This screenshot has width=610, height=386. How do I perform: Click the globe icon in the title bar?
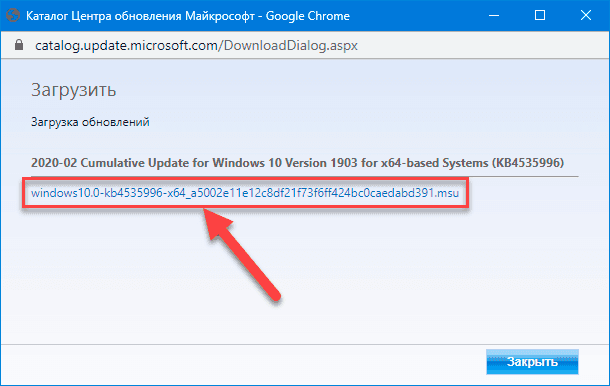[13, 16]
